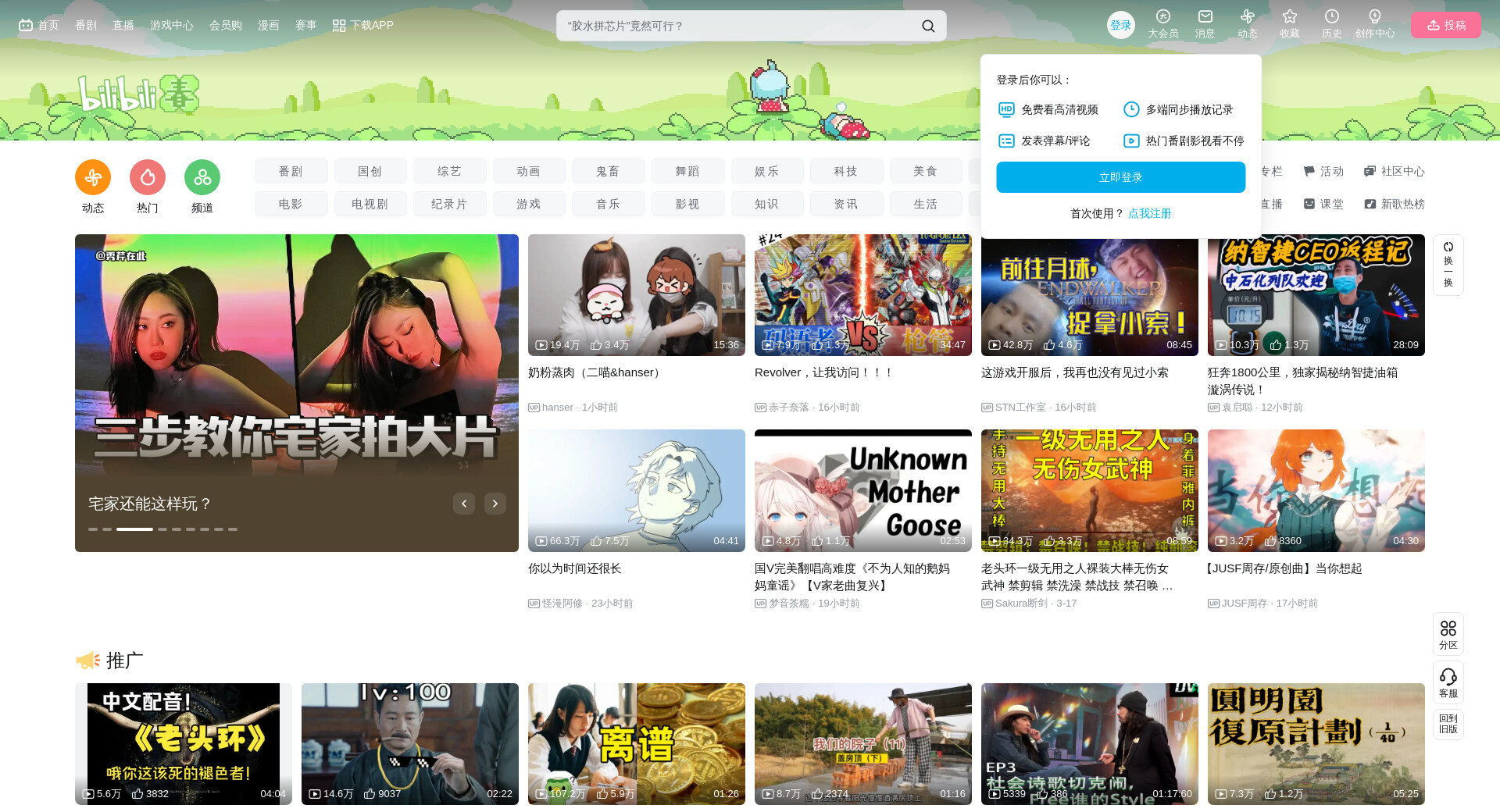The width and height of the screenshot is (1500, 812).
Task: Select the 动画 category tab
Action: click(x=529, y=171)
